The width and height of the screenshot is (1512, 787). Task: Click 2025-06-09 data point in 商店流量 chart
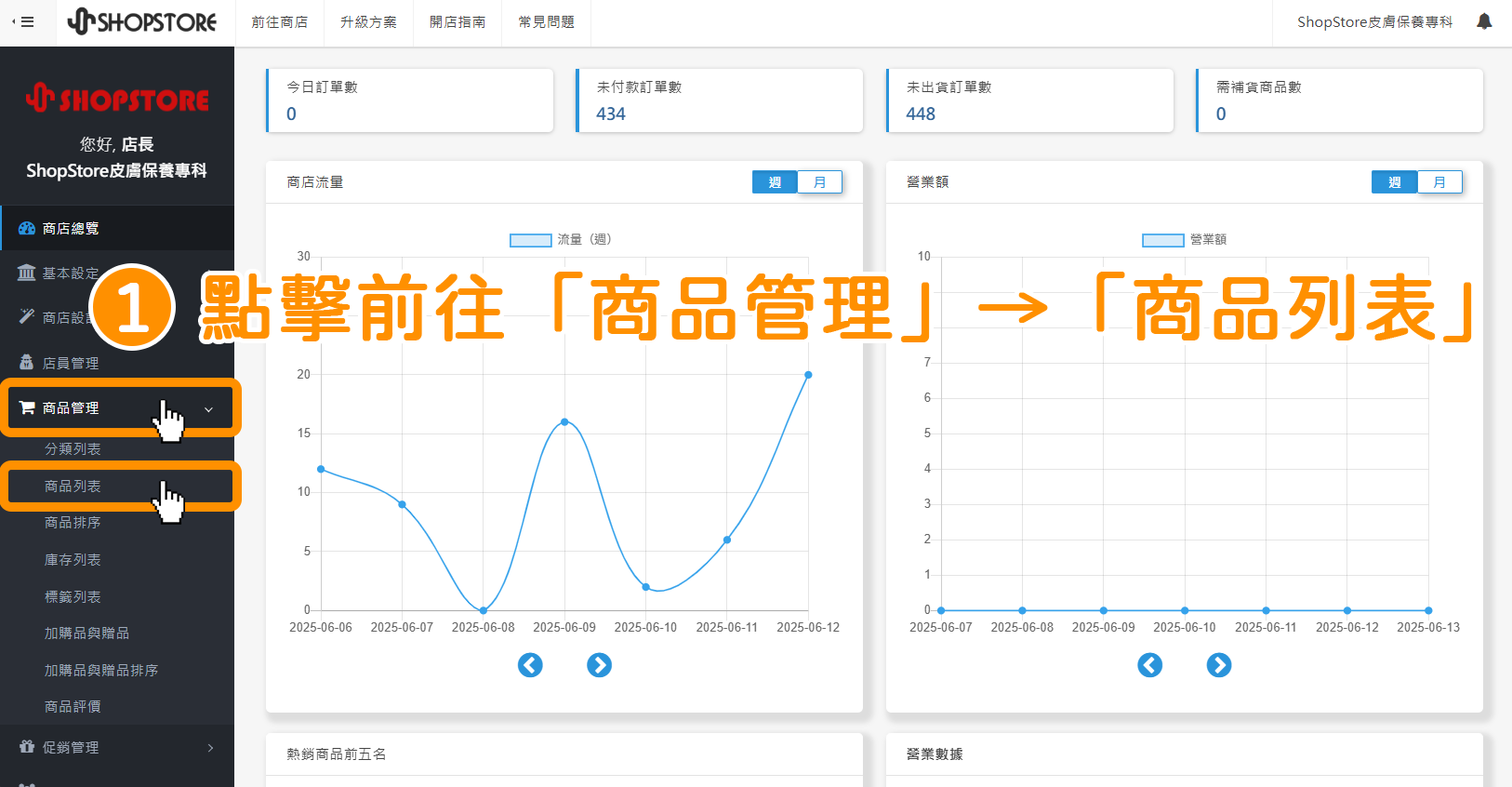pos(564,421)
